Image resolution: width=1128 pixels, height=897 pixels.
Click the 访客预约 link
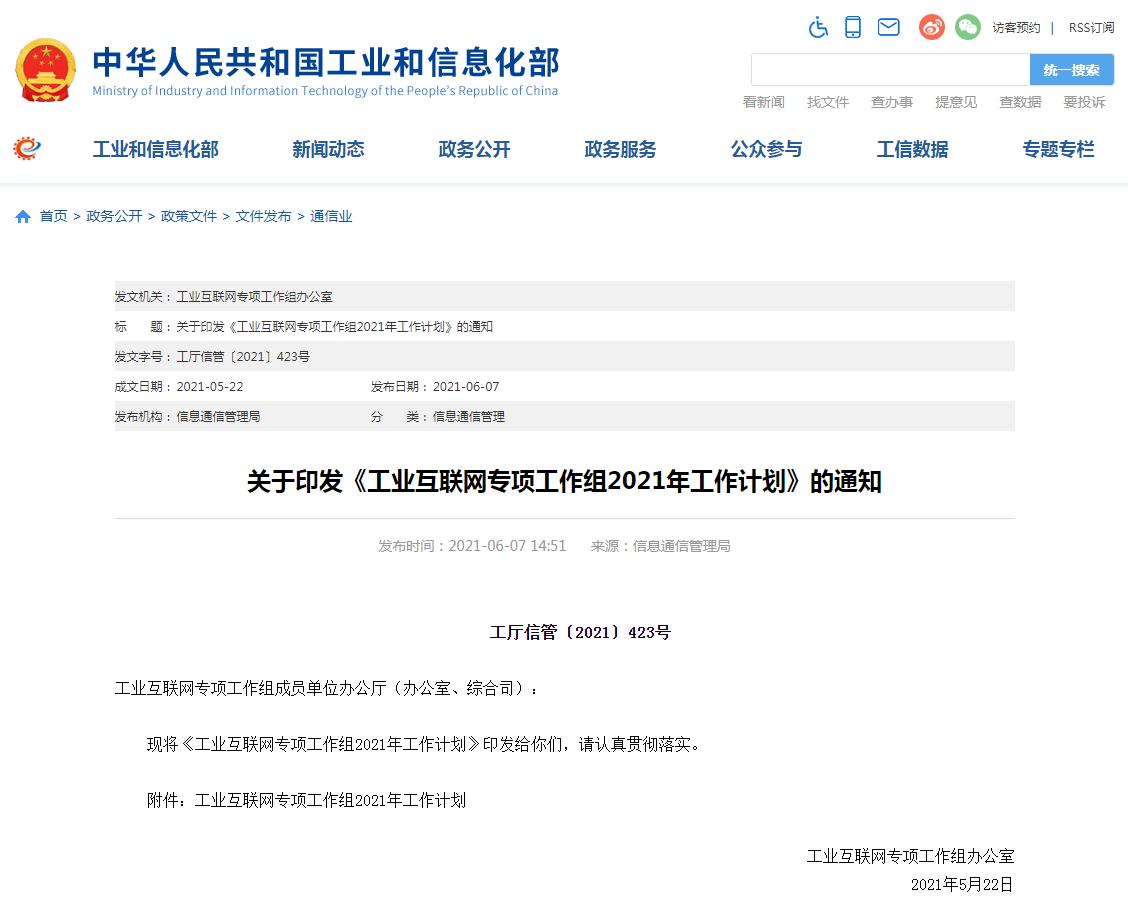click(1016, 28)
